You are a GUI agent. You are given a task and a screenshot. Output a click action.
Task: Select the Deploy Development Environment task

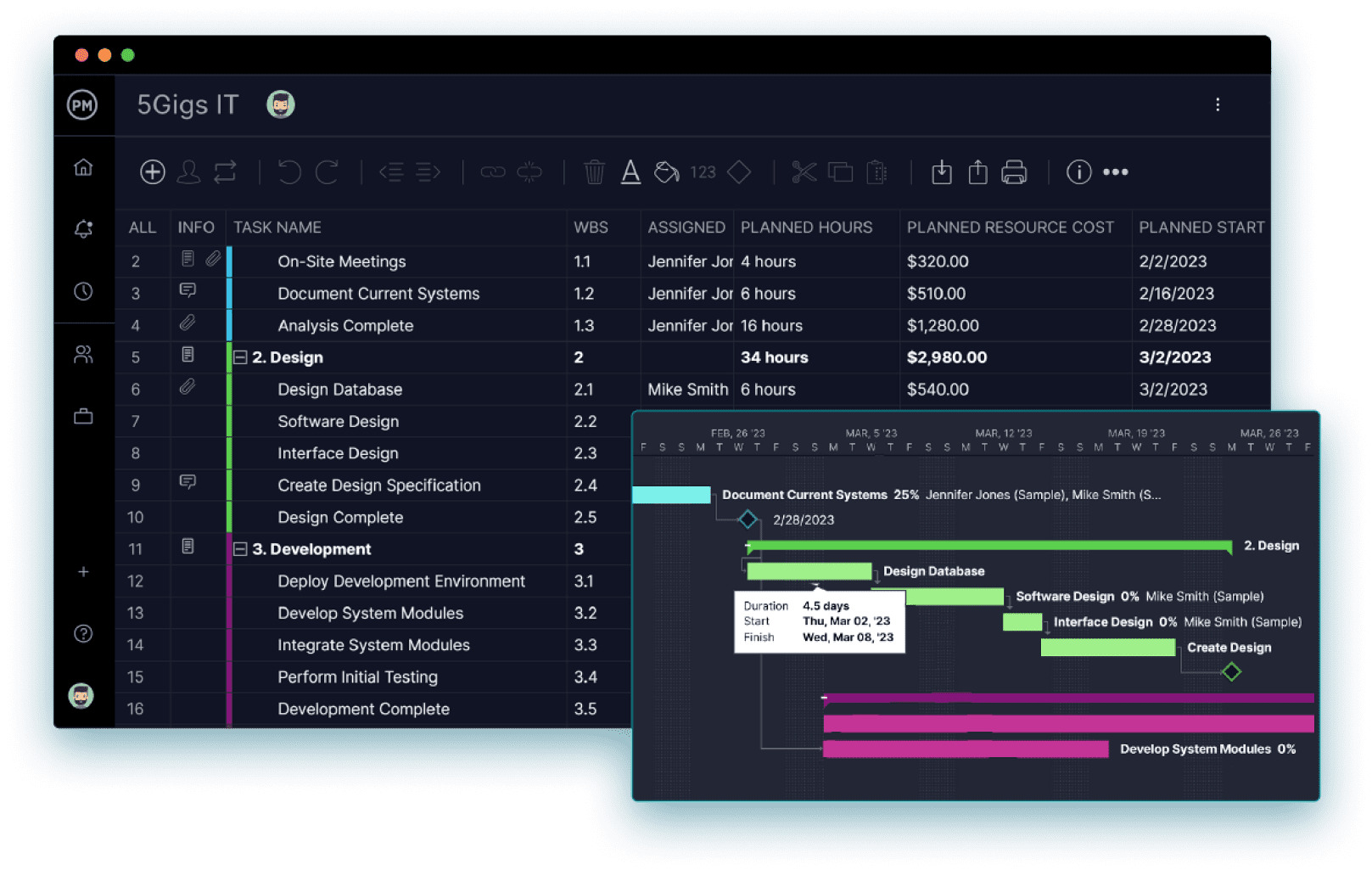(x=401, y=581)
